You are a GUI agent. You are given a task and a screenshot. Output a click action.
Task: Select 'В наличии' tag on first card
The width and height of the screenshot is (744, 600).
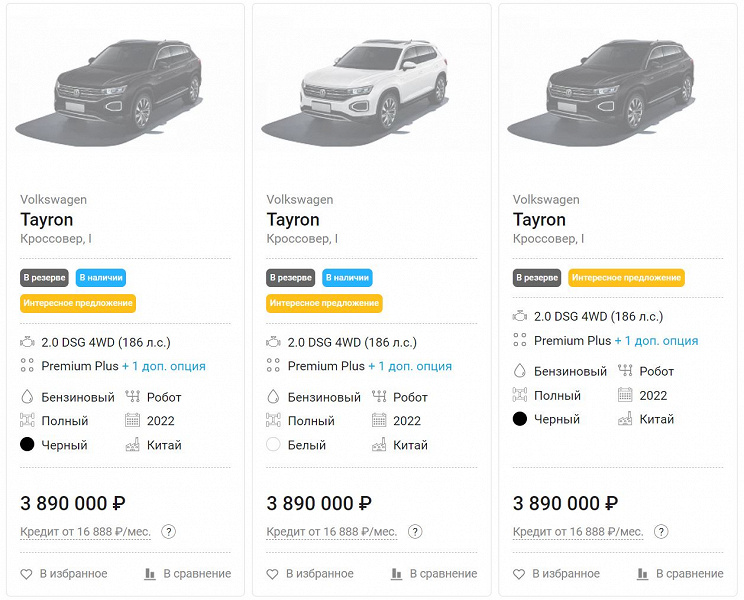coord(100,278)
